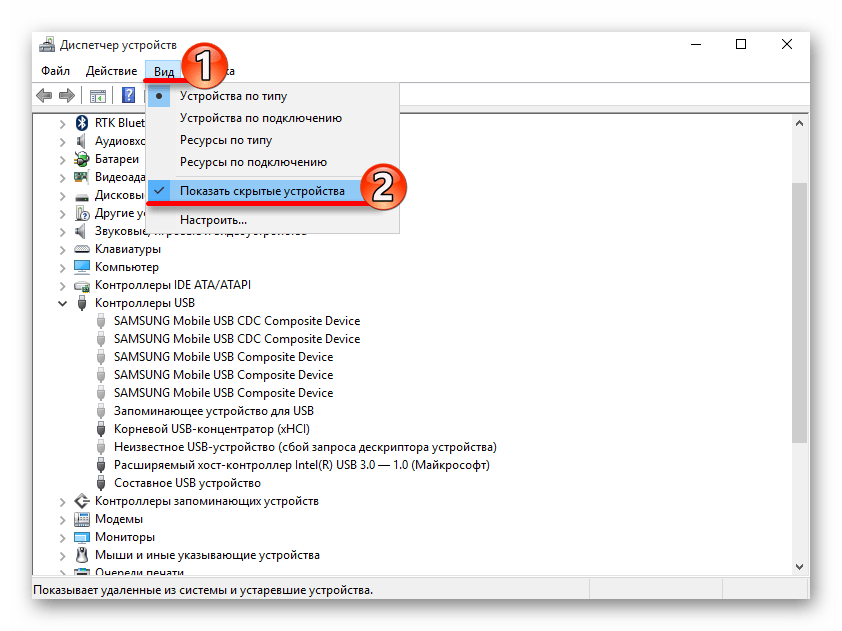
Task: Close the open Вид menu
Action: 164,71
